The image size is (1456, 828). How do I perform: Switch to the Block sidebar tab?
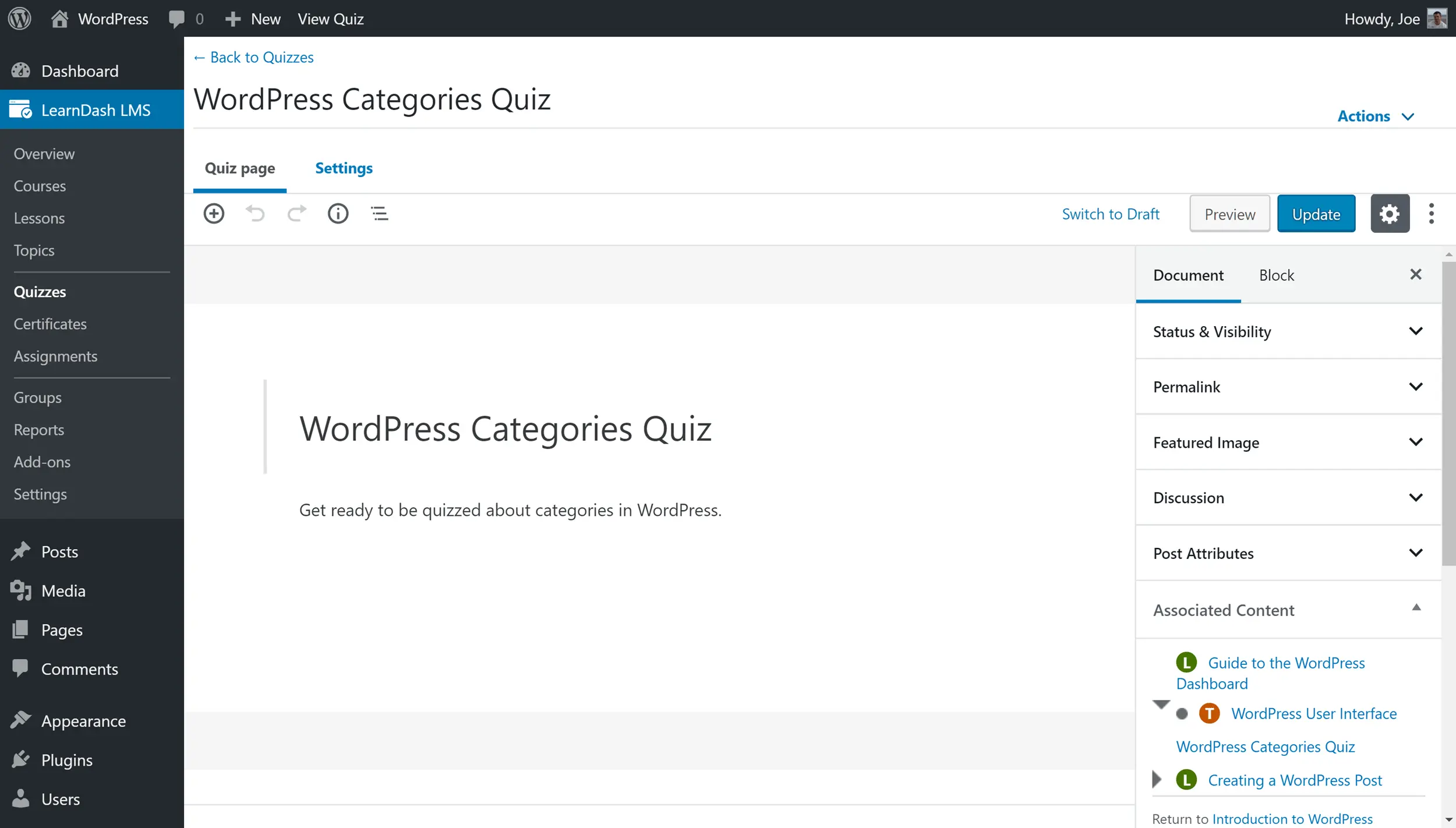pos(1276,275)
